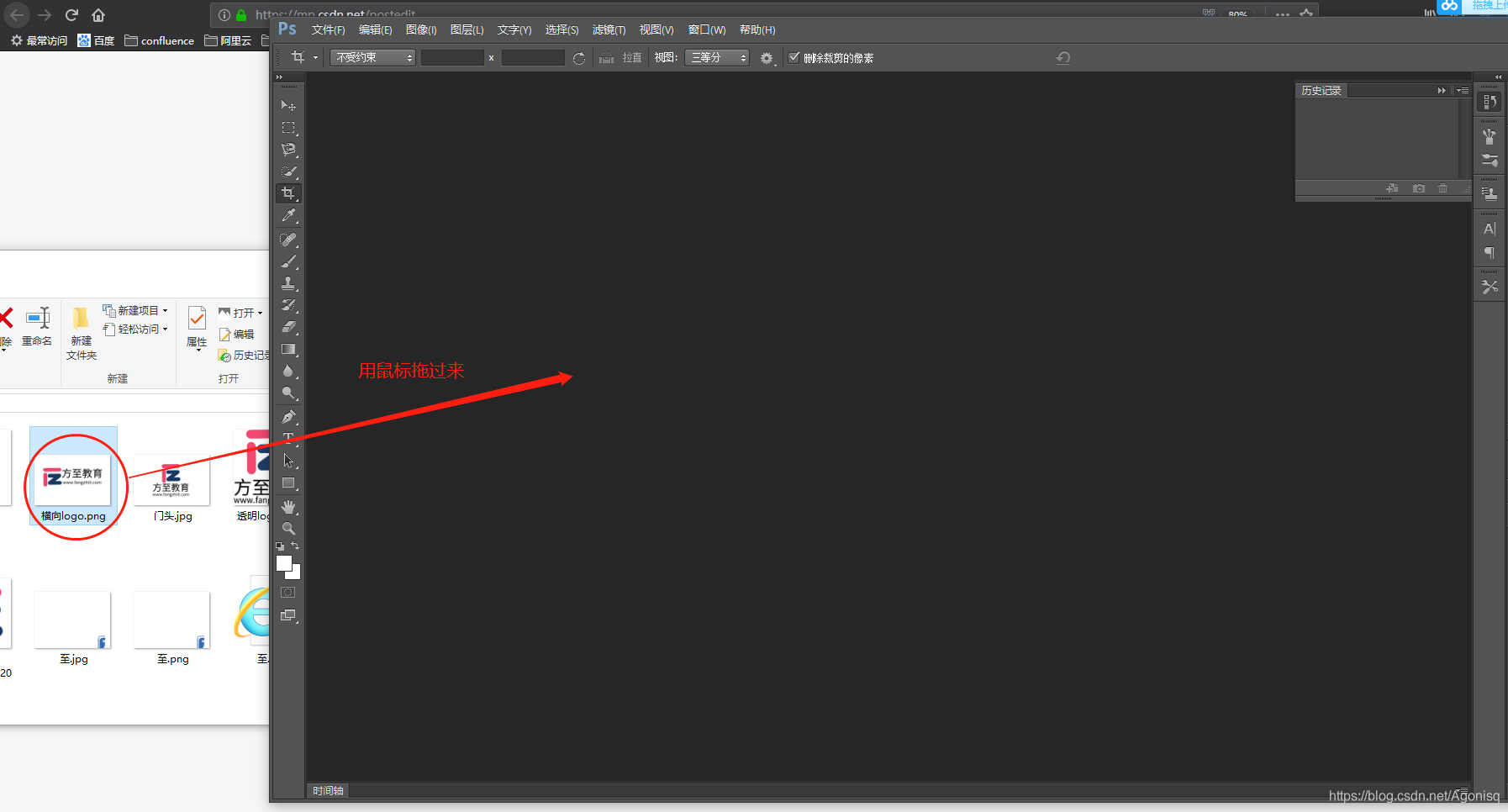Click the browser reload button
Screen dimensions: 1508x812
pos(71,15)
